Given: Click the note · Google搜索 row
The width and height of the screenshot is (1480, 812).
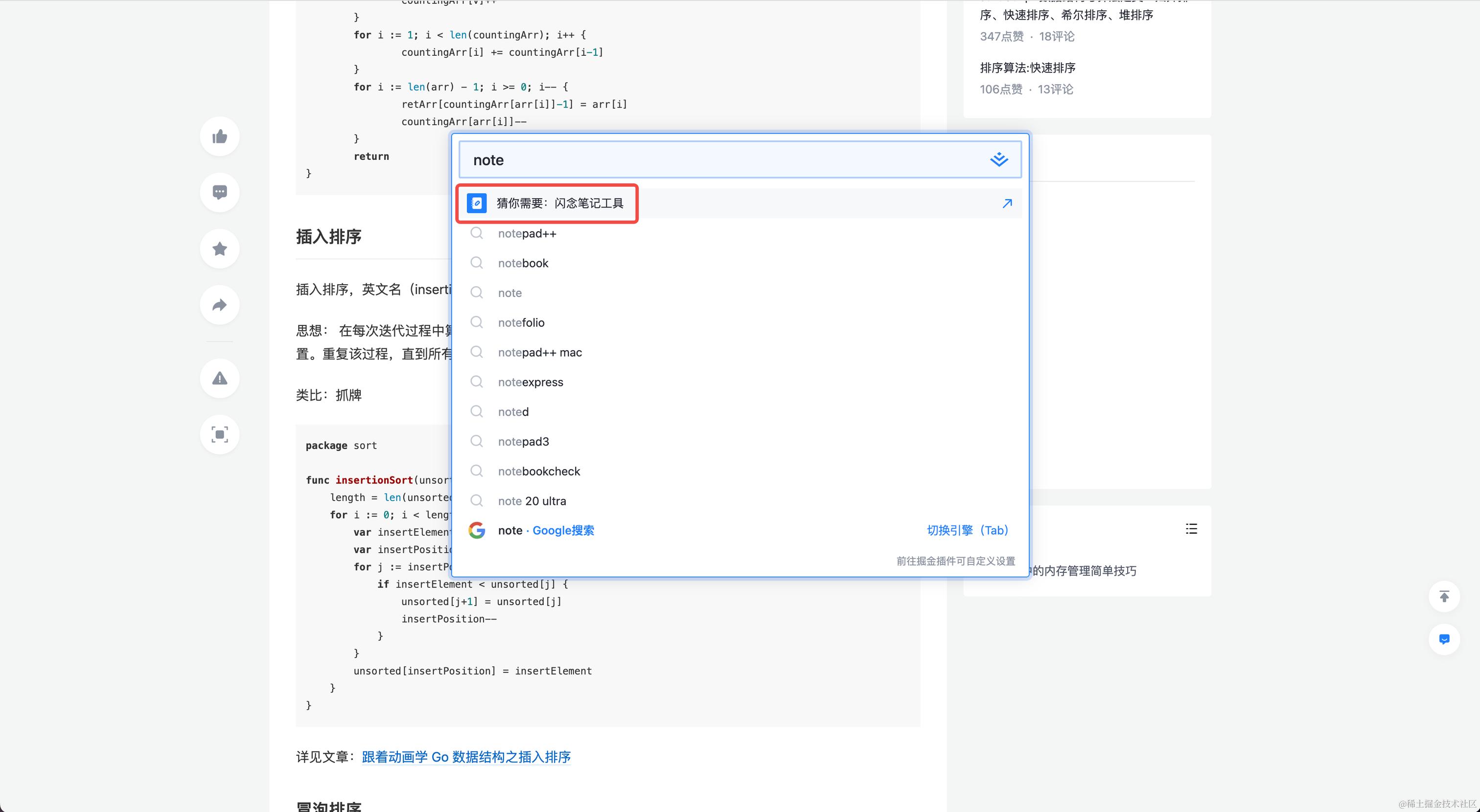Looking at the screenshot, I should coord(545,531).
